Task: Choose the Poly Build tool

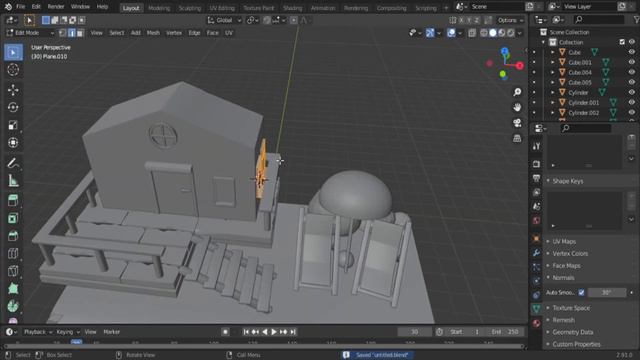Action: point(13,288)
